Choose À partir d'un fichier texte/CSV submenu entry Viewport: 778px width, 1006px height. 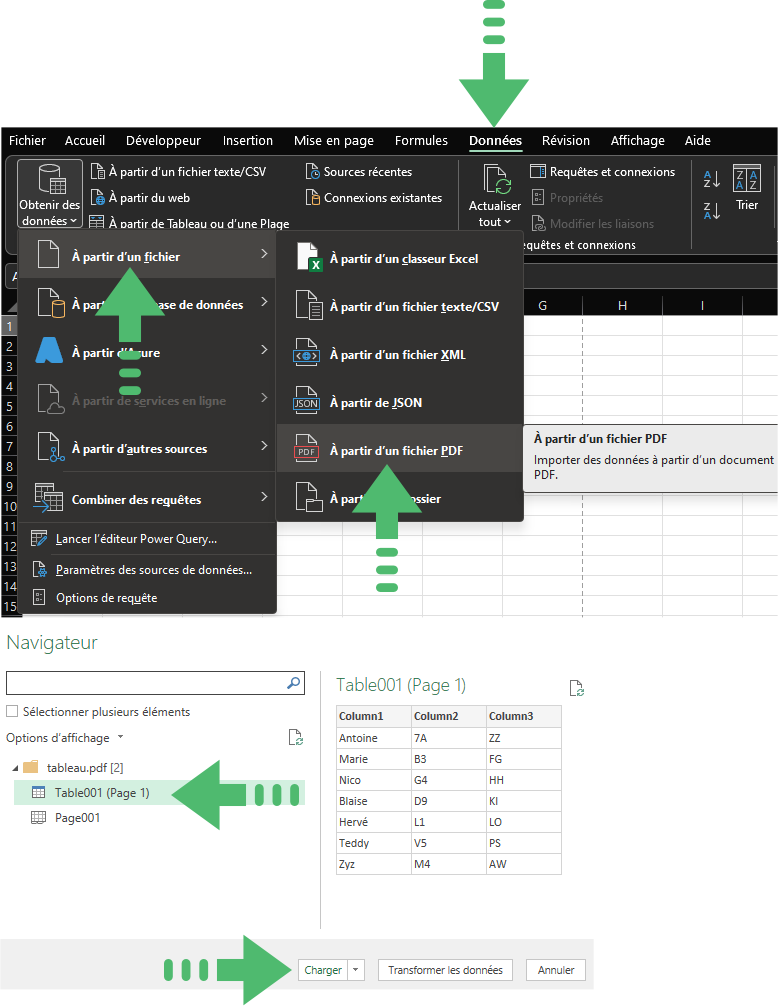(400, 306)
